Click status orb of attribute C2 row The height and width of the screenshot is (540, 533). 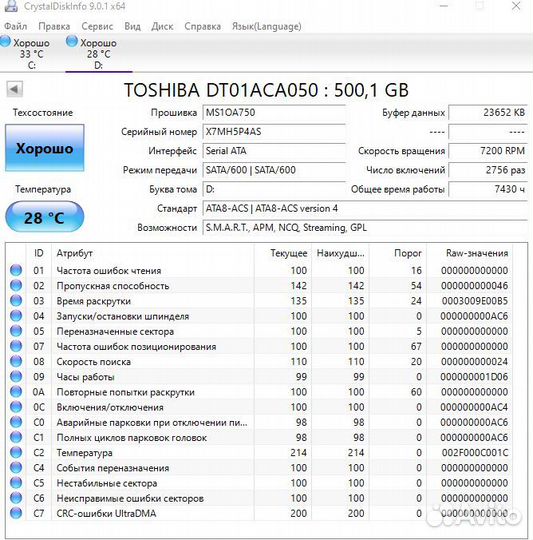pos(16,452)
